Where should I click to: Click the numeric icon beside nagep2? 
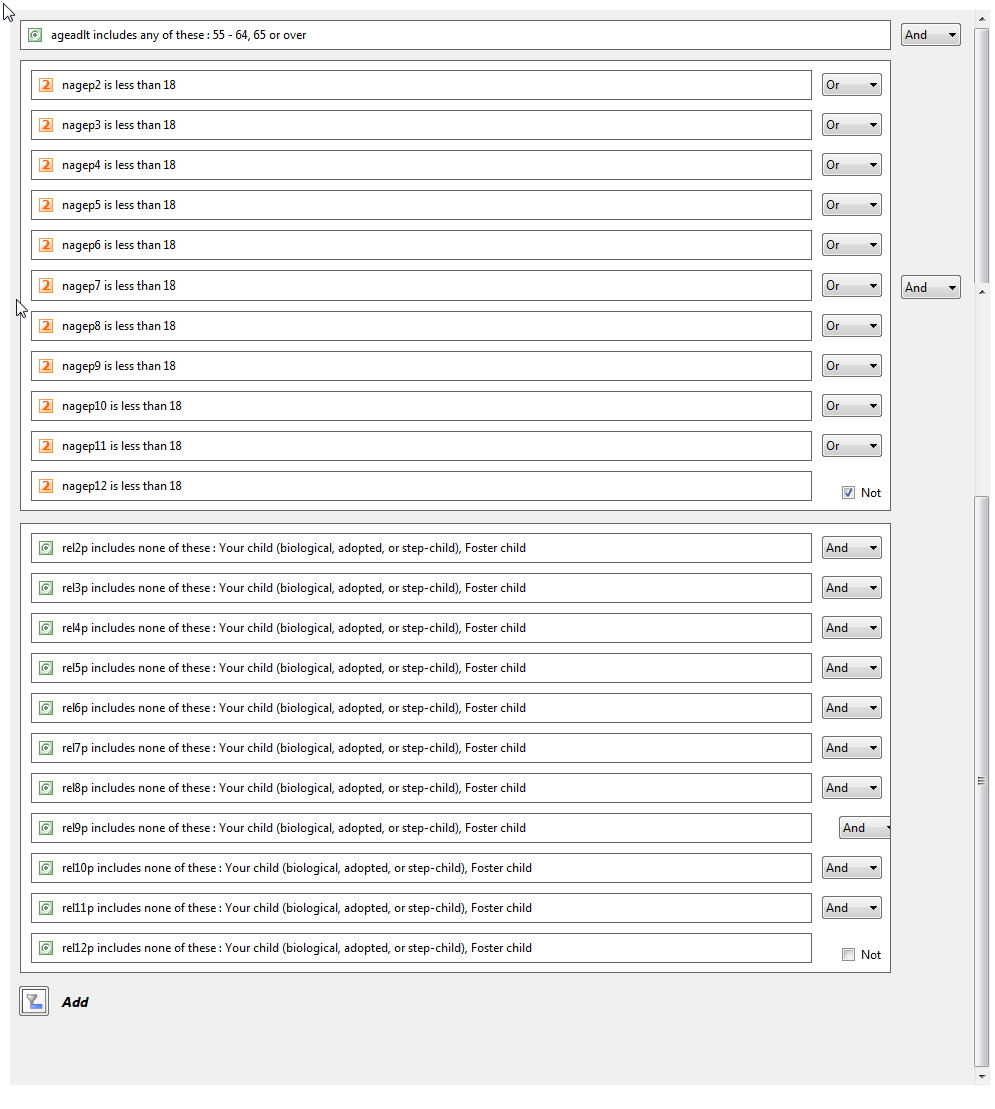pyautogui.click(x=46, y=85)
